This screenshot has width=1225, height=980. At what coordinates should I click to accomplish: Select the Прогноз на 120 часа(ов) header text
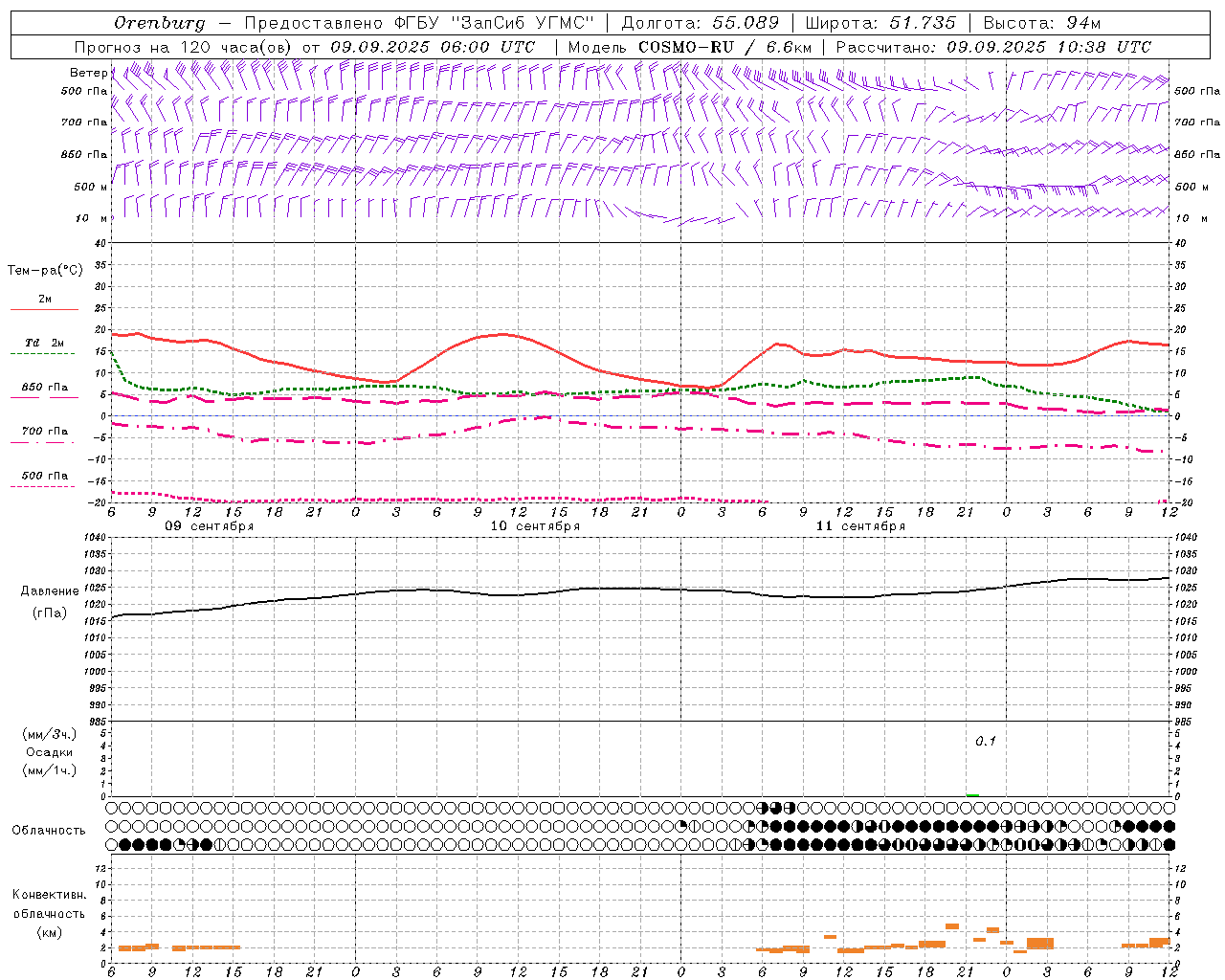(185, 47)
